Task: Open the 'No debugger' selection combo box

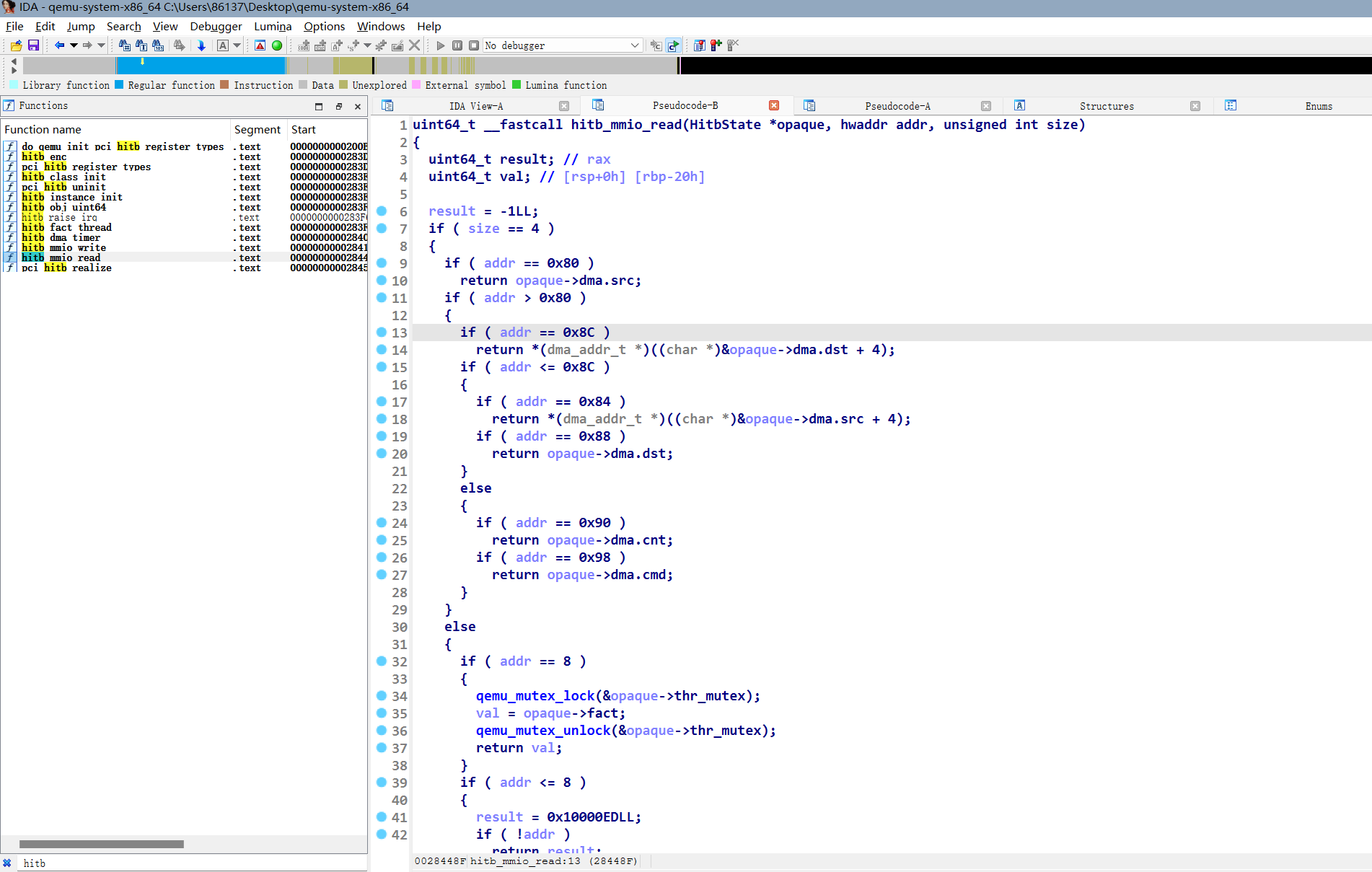Action: (x=563, y=45)
